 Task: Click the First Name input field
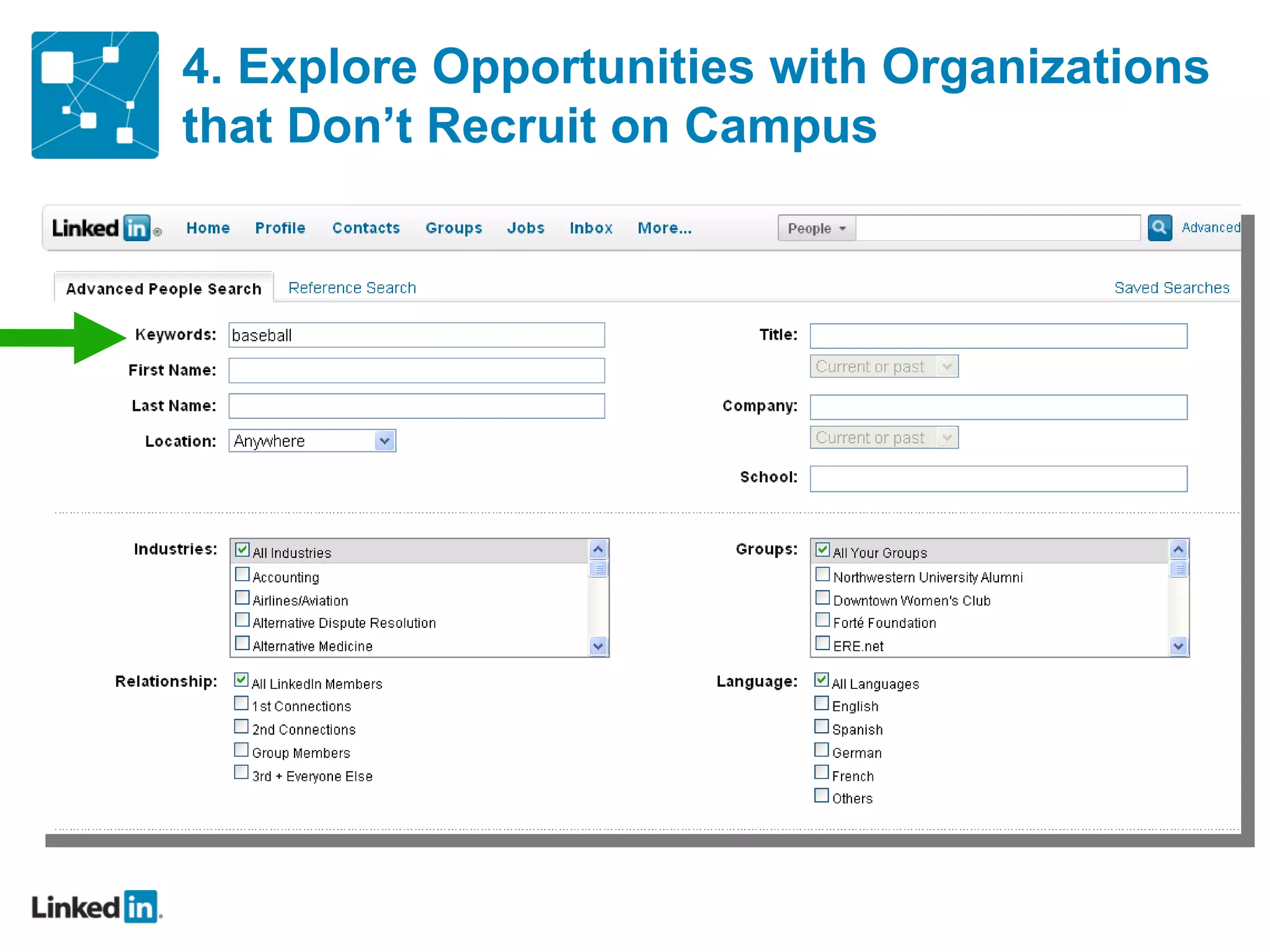[416, 371]
